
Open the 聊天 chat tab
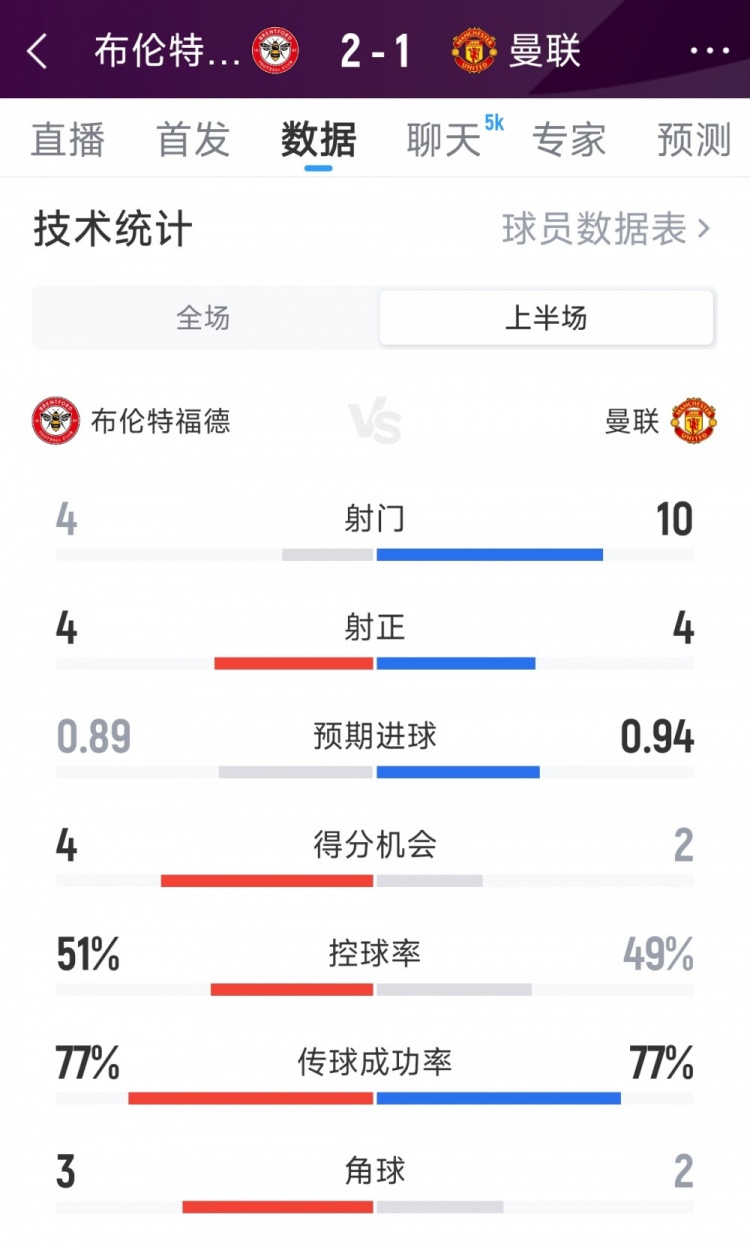(x=443, y=140)
